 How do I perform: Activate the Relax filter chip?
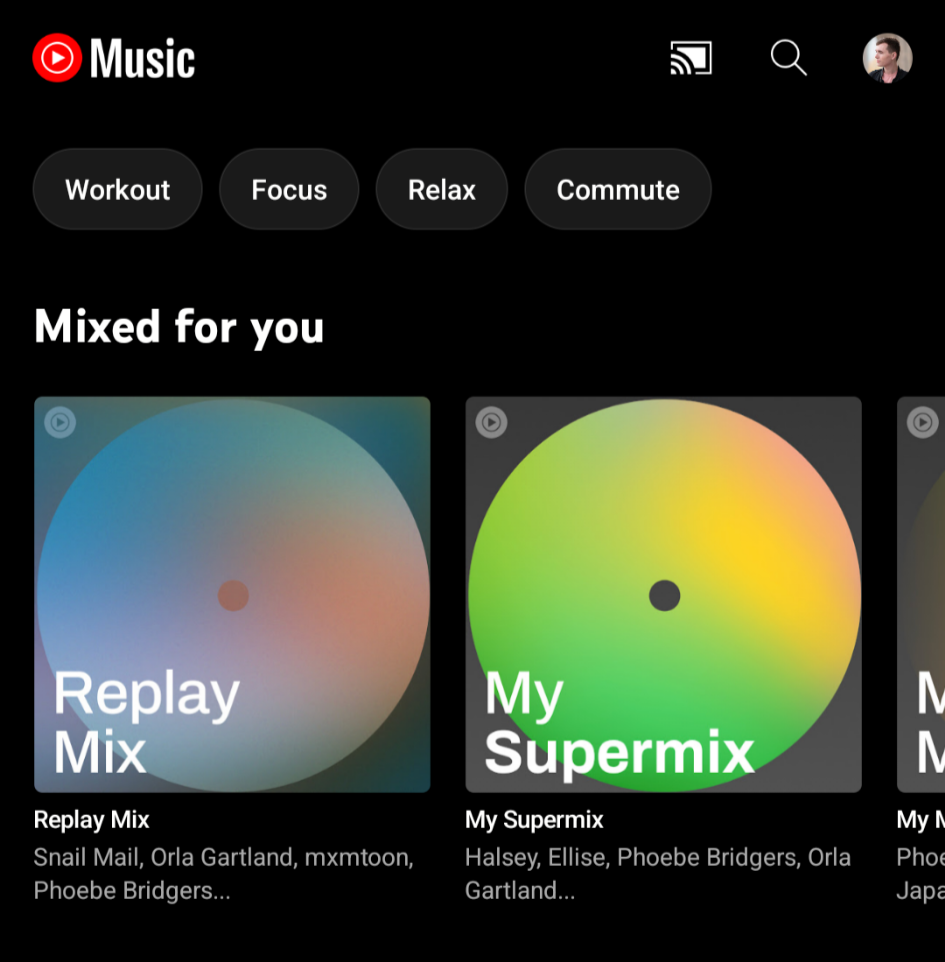pos(441,189)
